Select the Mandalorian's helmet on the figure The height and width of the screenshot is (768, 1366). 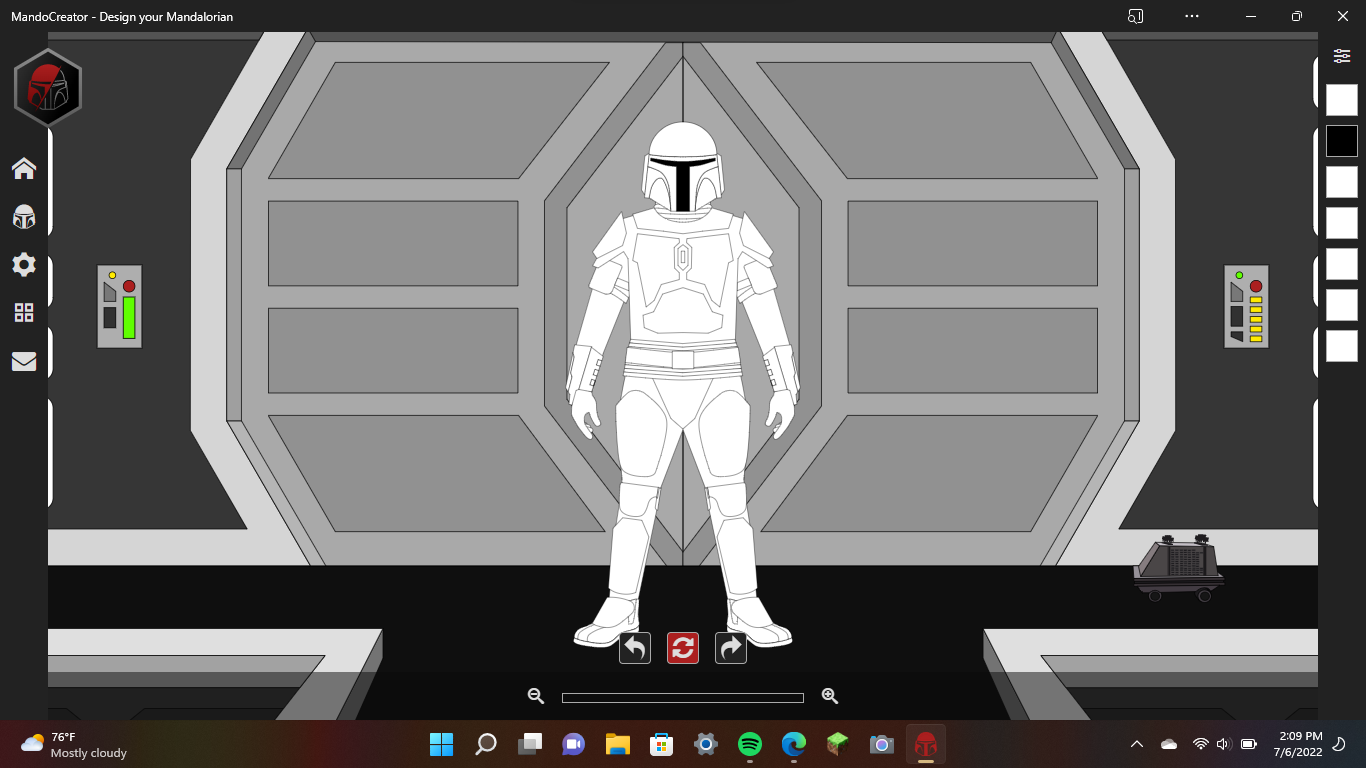pos(683,168)
